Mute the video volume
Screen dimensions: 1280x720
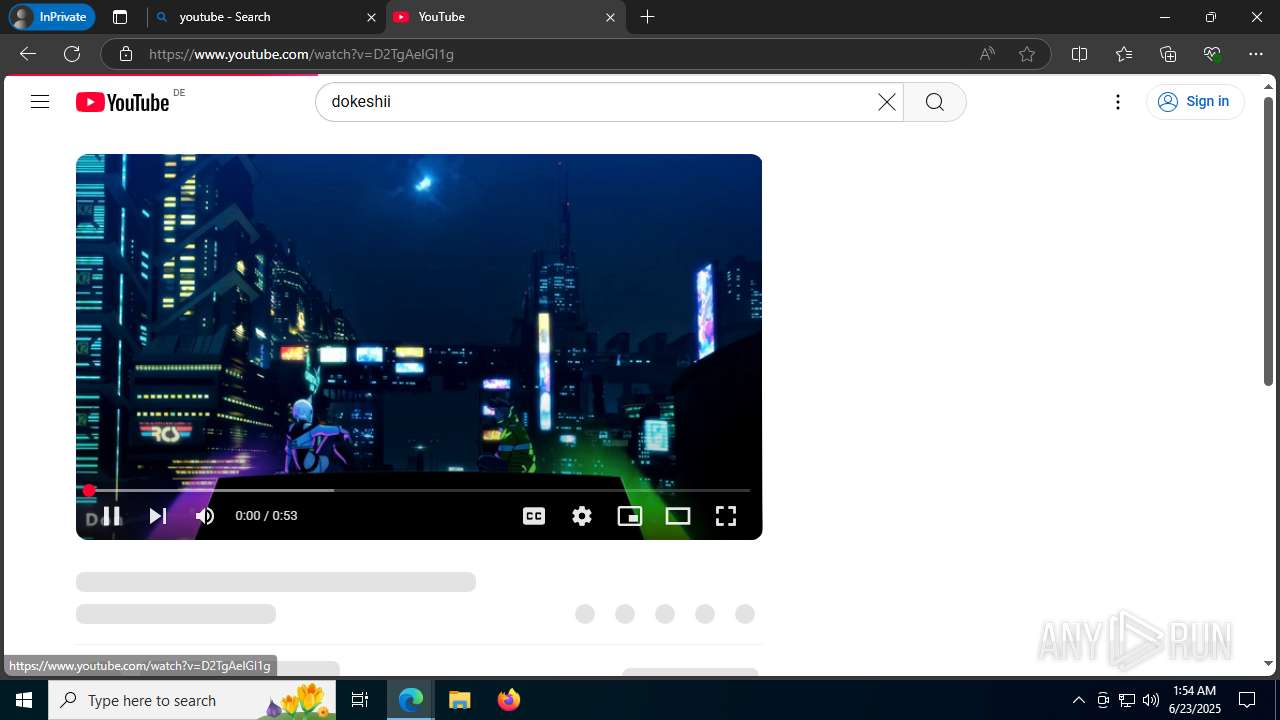205,516
